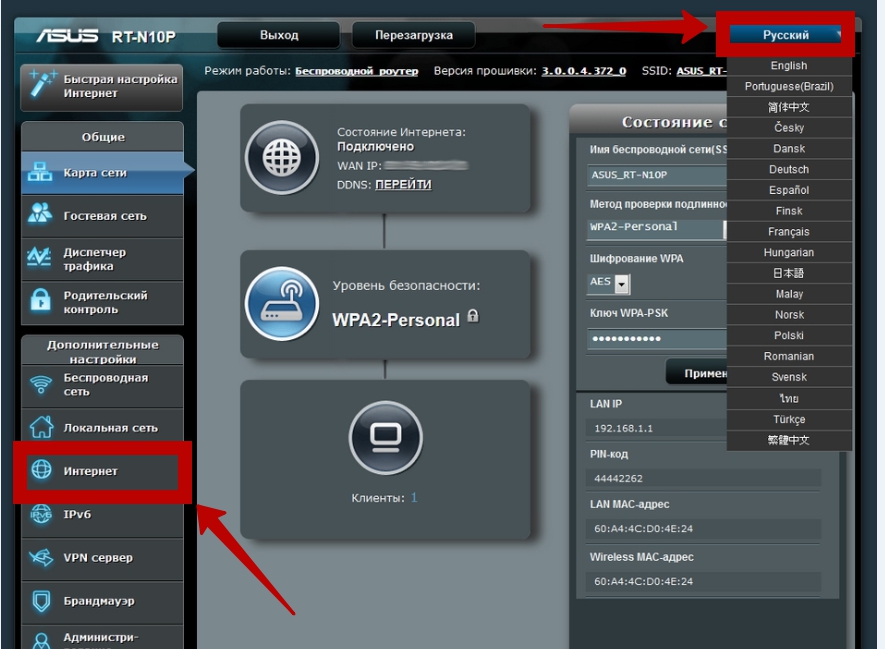
Task: Click the parental control padlock icon
Action: tap(40, 300)
